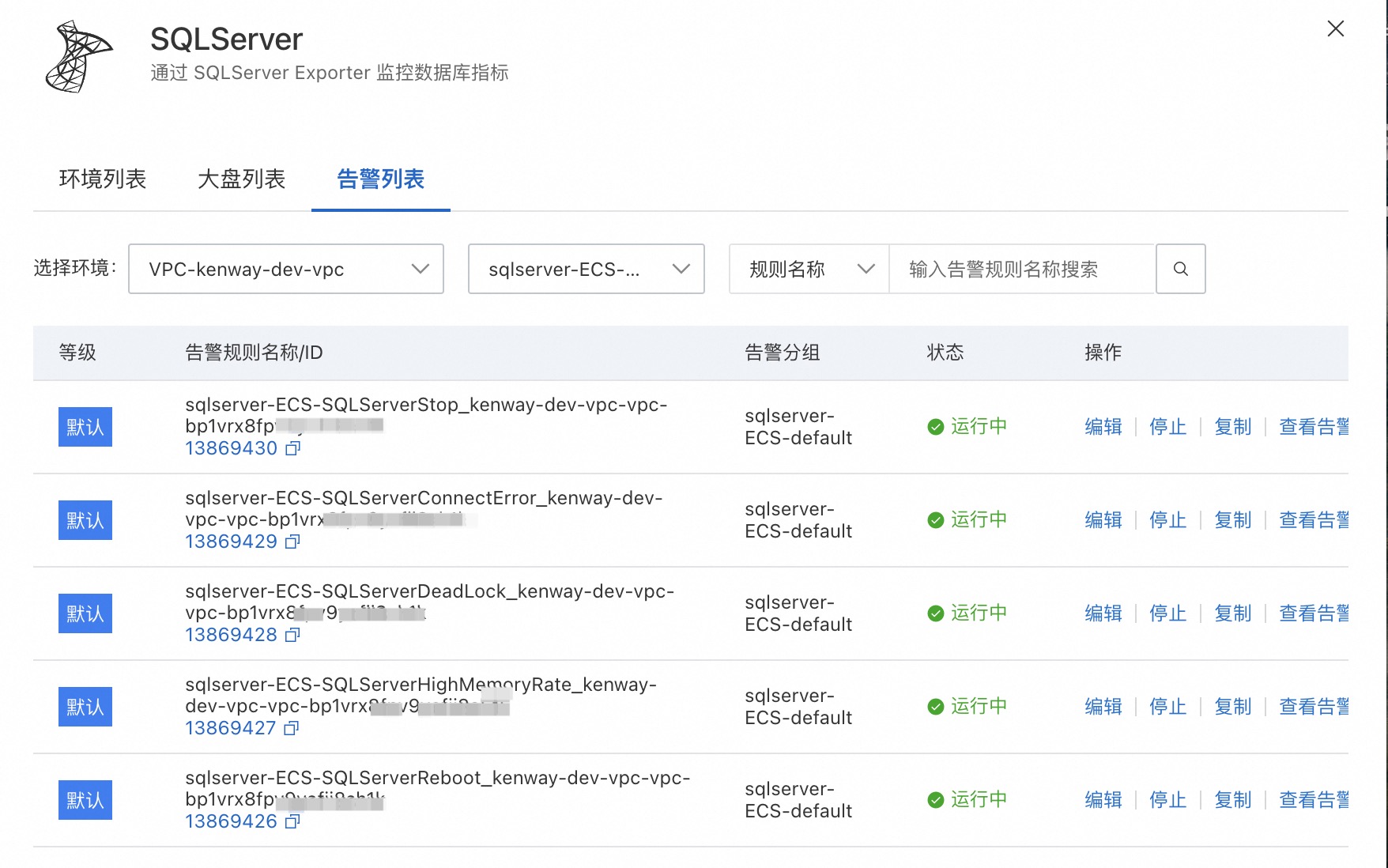Open 规则名称 filter type dropdown
The image size is (1388, 868).
pyautogui.click(x=809, y=269)
